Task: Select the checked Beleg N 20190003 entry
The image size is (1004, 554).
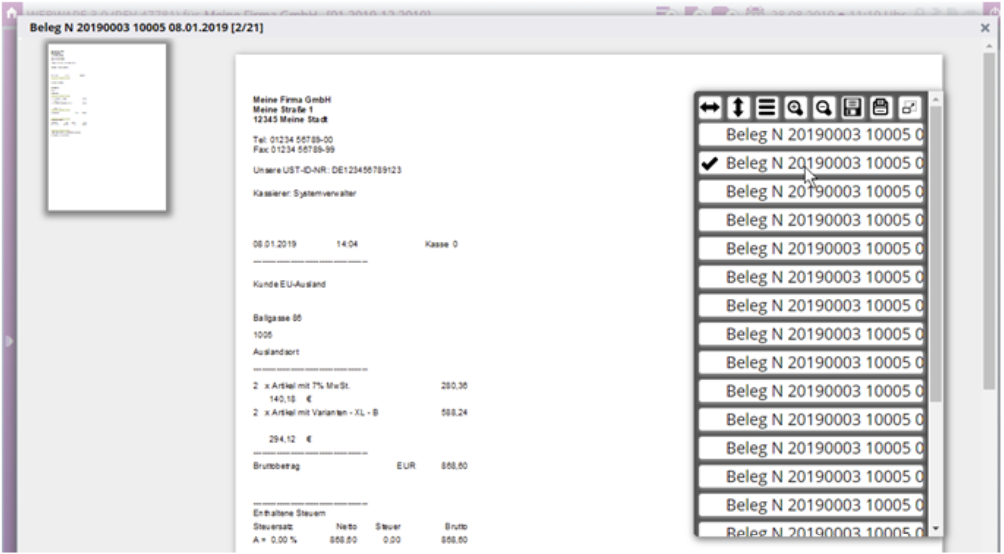Action: (811, 163)
